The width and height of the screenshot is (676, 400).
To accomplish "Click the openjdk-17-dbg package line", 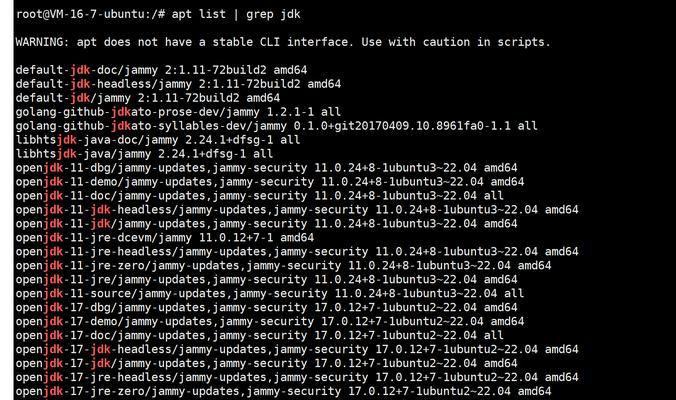I will pos(266,307).
